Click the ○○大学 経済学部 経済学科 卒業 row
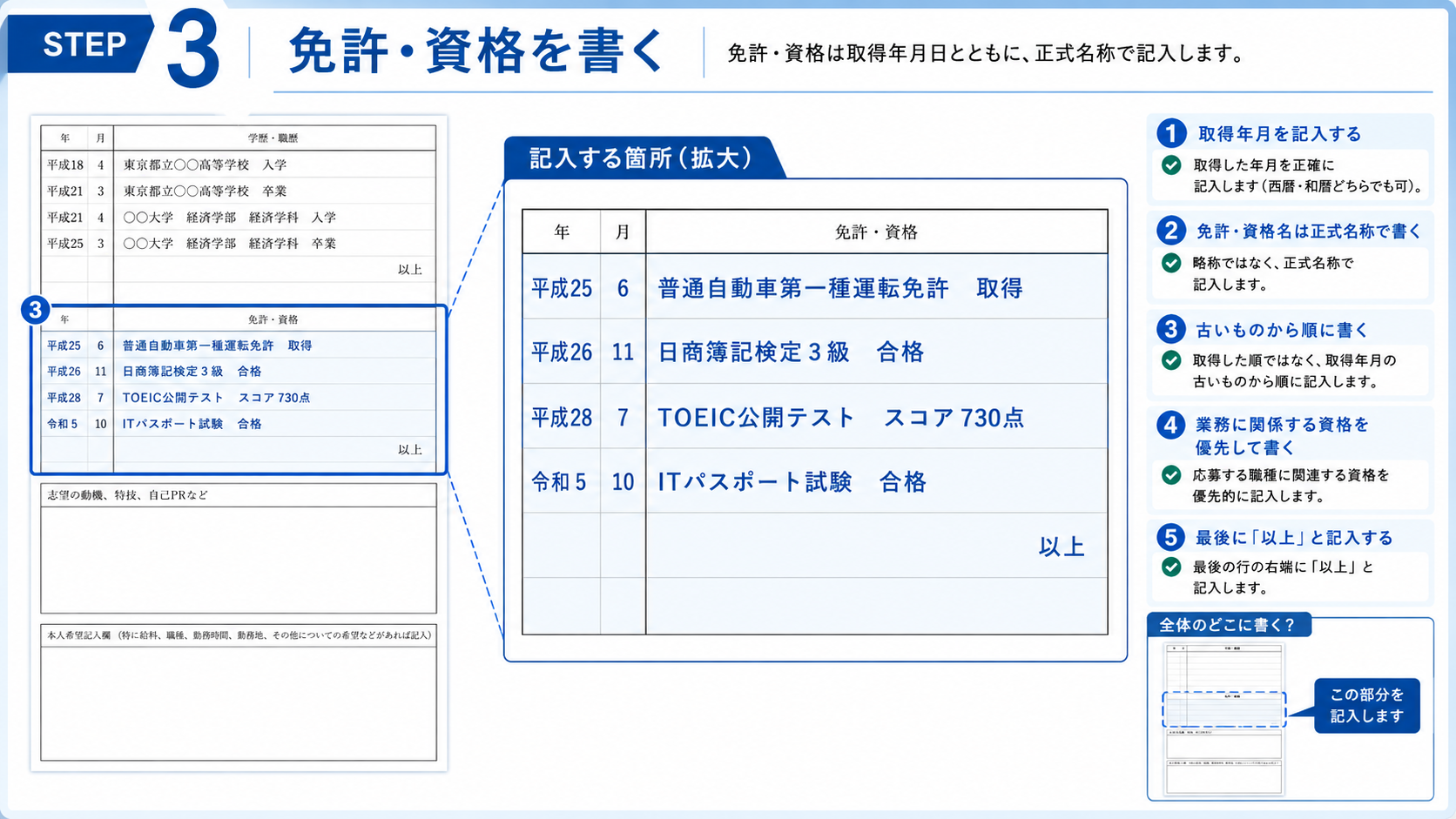 click(239, 244)
